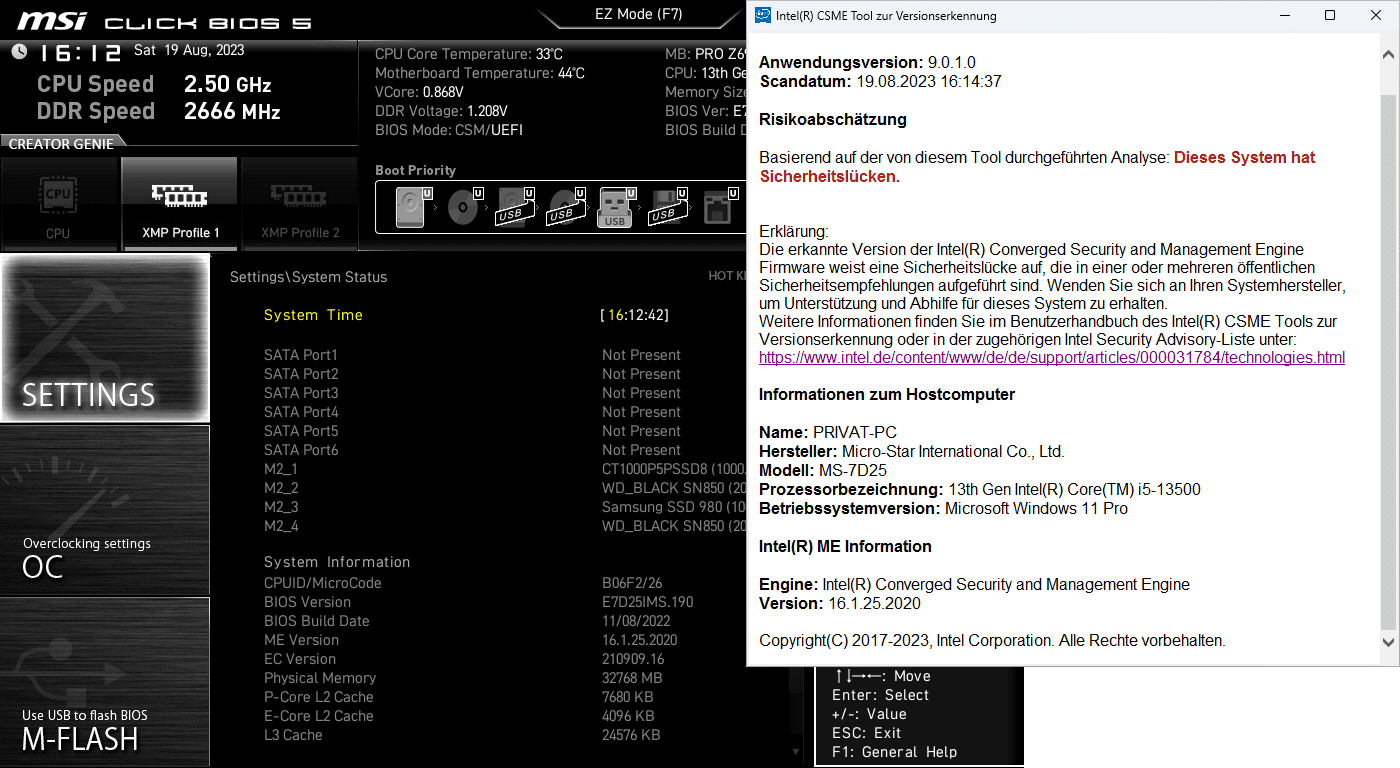Select the M2_1 drive row

(x=505, y=469)
